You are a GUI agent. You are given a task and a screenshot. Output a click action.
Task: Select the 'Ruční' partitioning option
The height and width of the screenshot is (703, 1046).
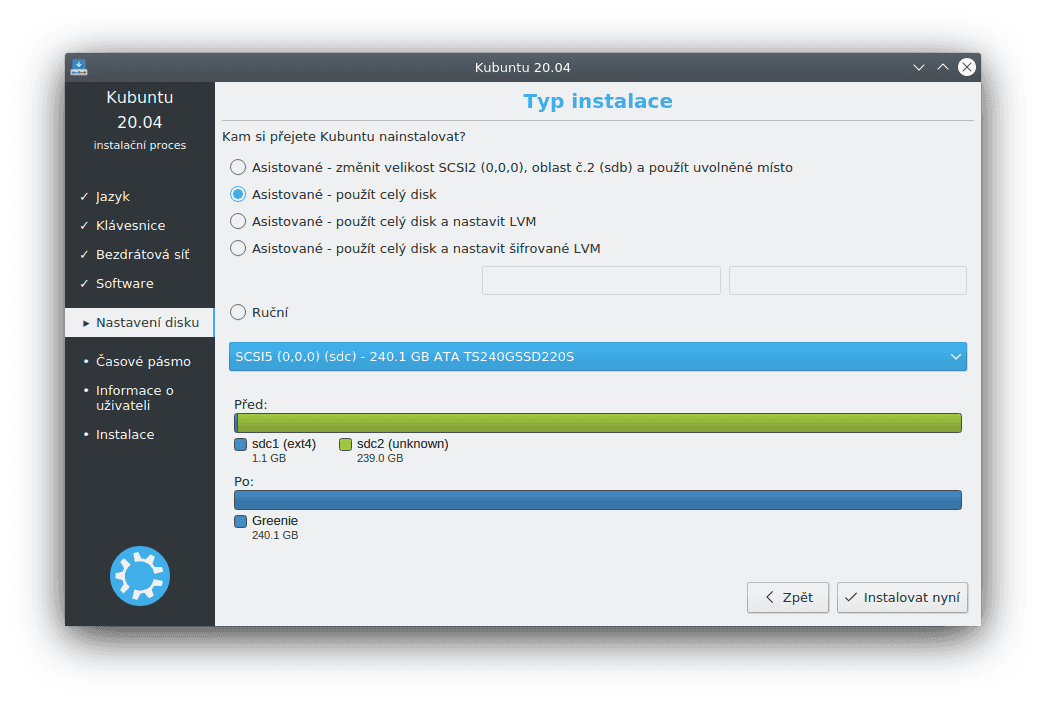[237, 311]
